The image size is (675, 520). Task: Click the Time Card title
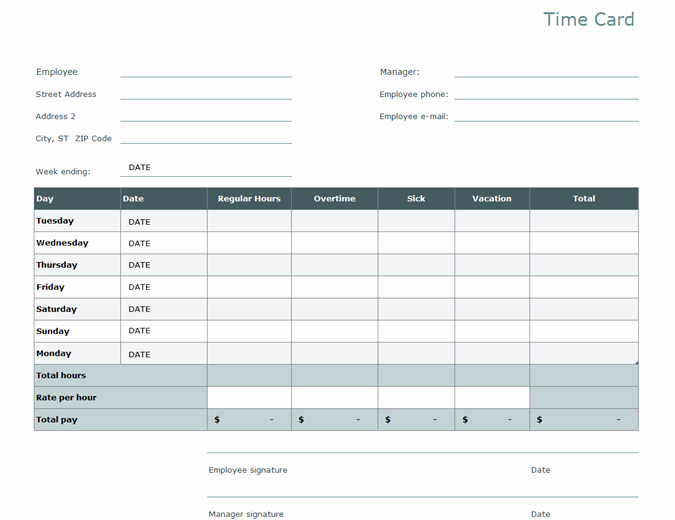click(x=588, y=19)
